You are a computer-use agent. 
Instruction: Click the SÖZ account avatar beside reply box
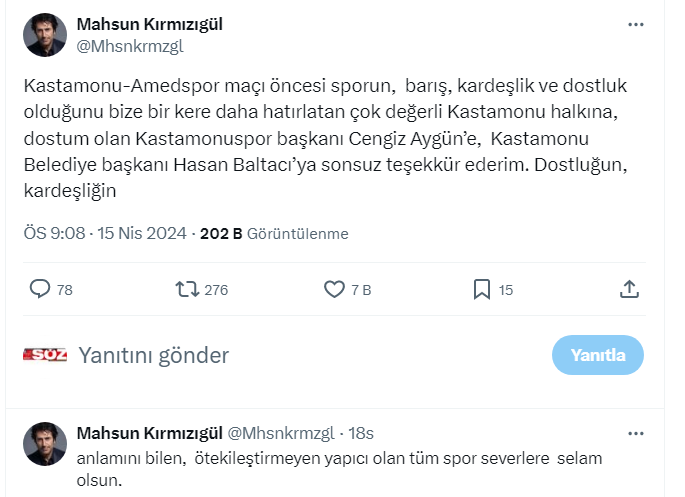point(45,355)
